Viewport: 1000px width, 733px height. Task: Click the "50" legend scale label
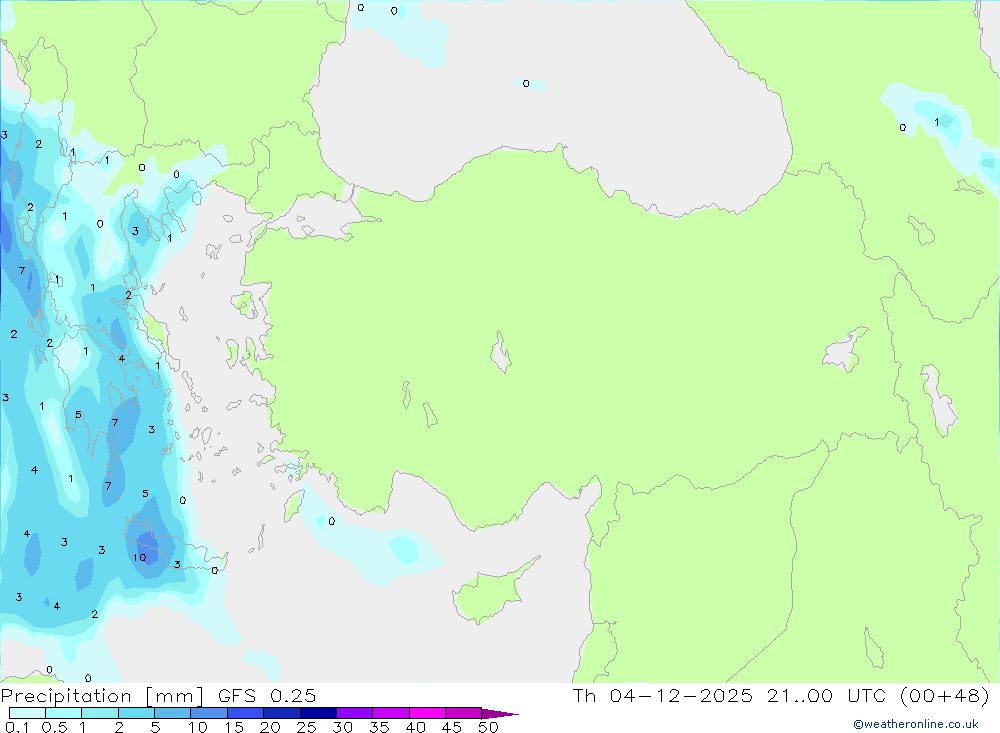488,727
